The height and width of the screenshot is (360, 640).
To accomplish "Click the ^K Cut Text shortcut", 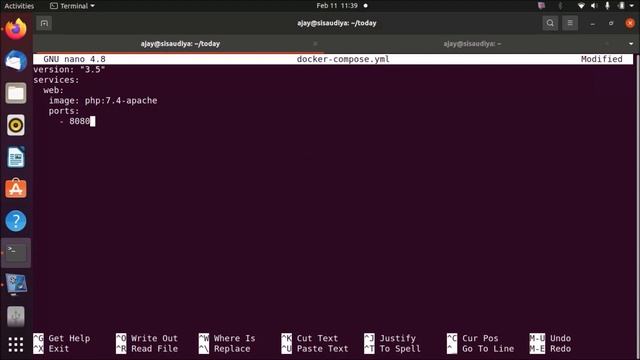I will (310, 338).
